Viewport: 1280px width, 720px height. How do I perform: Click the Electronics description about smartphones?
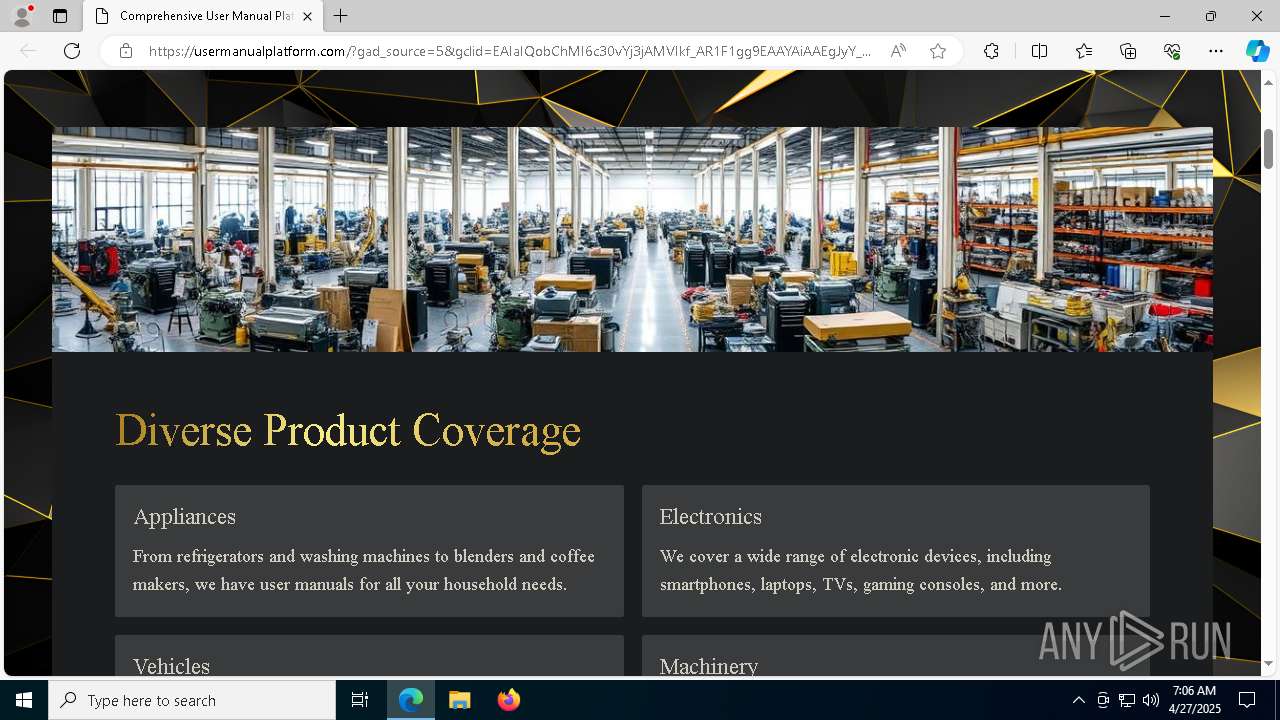tap(861, 570)
